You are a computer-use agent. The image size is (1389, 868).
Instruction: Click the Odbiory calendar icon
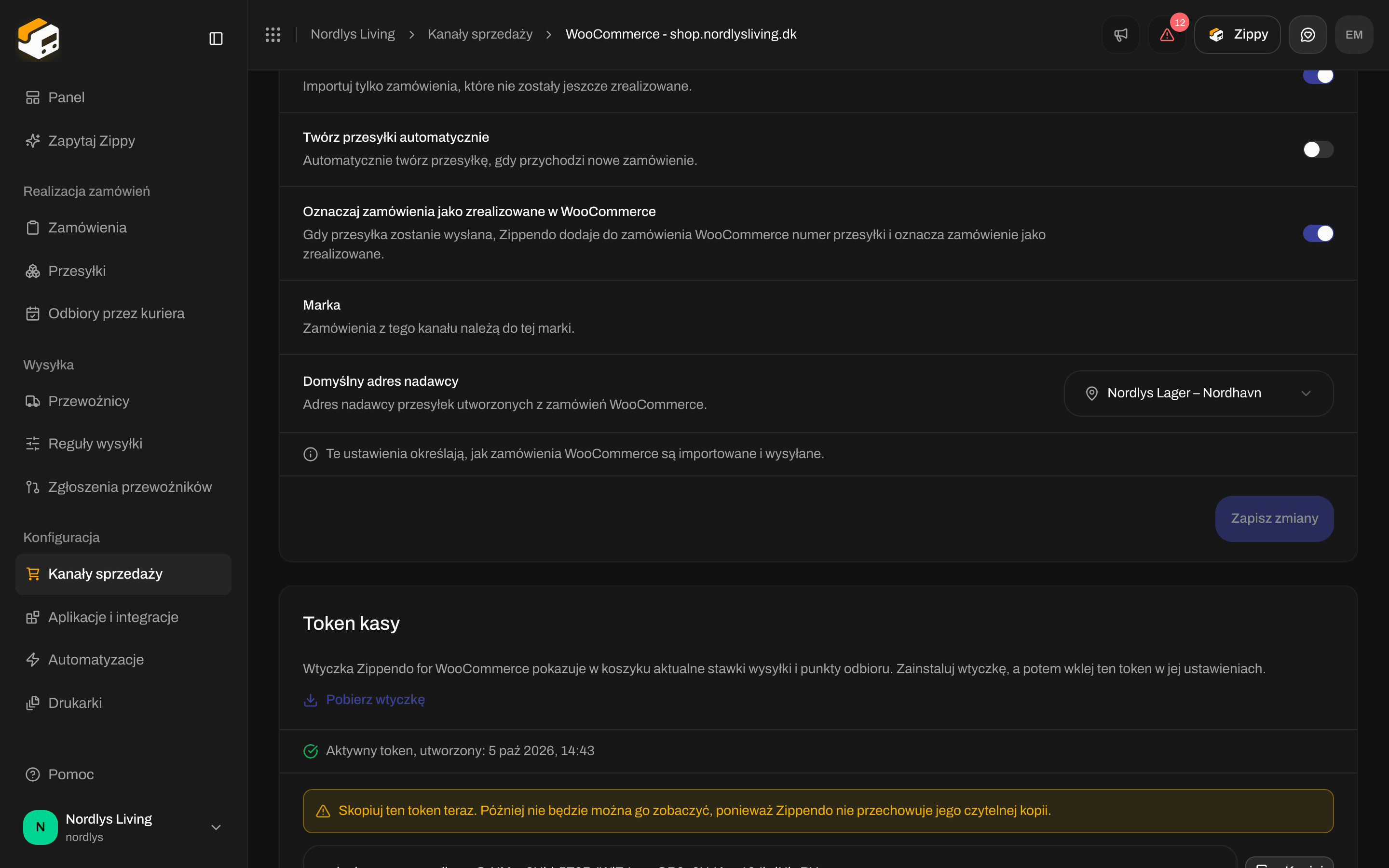click(x=33, y=313)
